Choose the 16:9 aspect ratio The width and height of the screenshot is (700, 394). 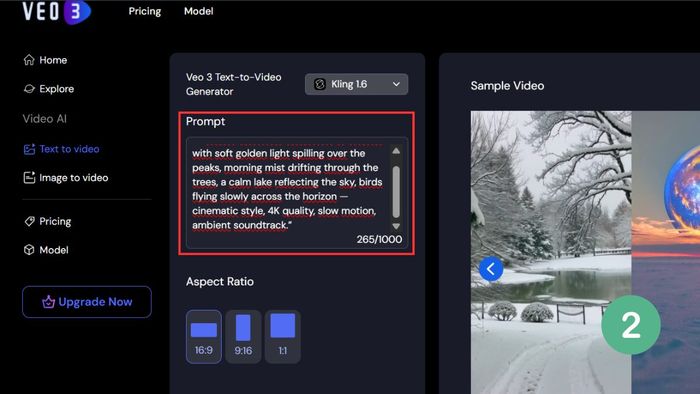[204, 337]
